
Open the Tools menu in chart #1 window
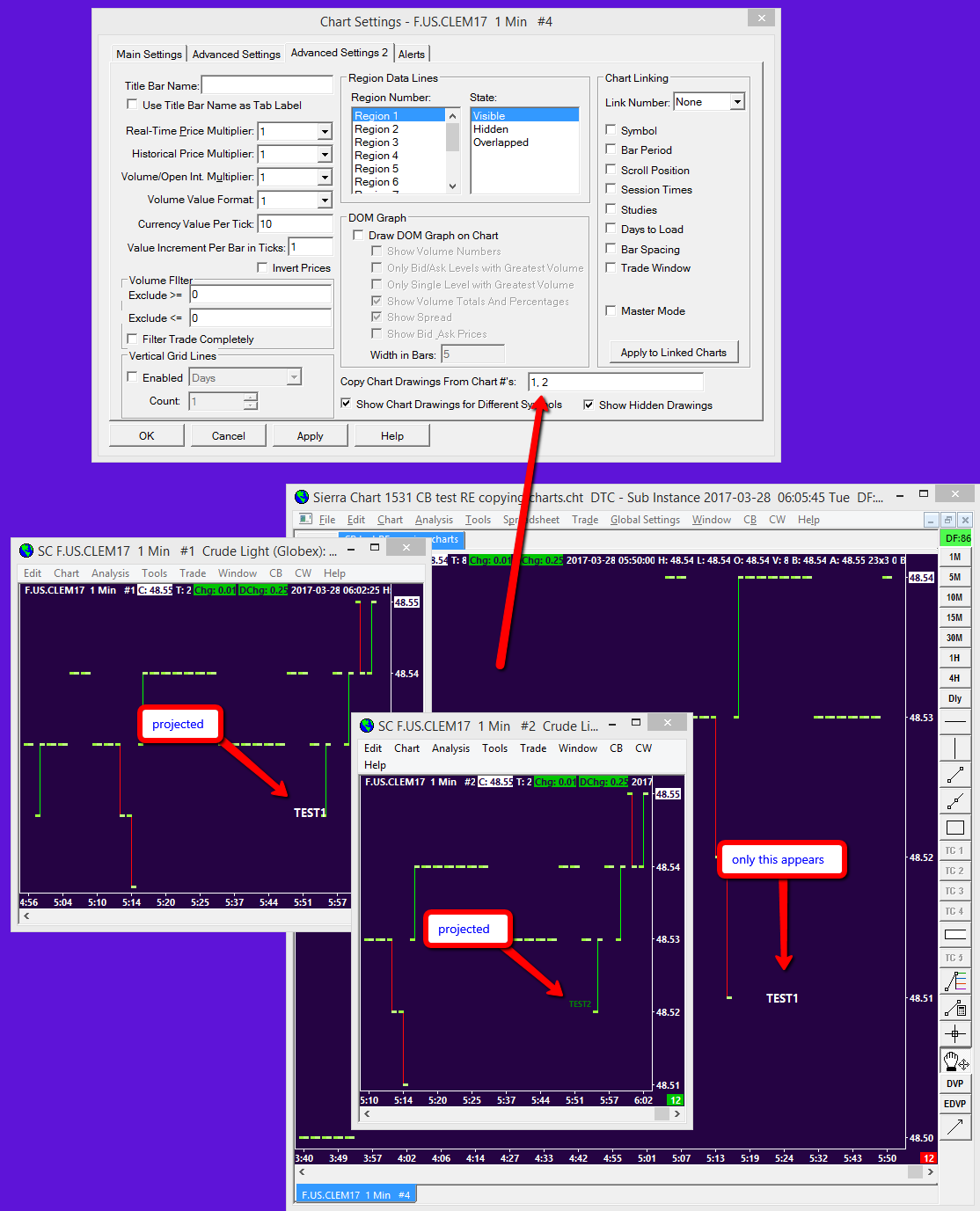point(154,573)
